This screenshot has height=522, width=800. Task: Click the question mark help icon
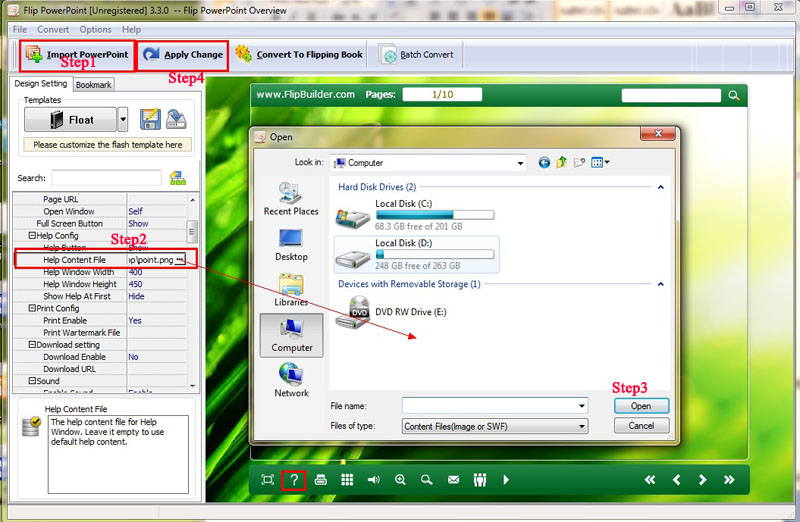(x=294, y=480)
